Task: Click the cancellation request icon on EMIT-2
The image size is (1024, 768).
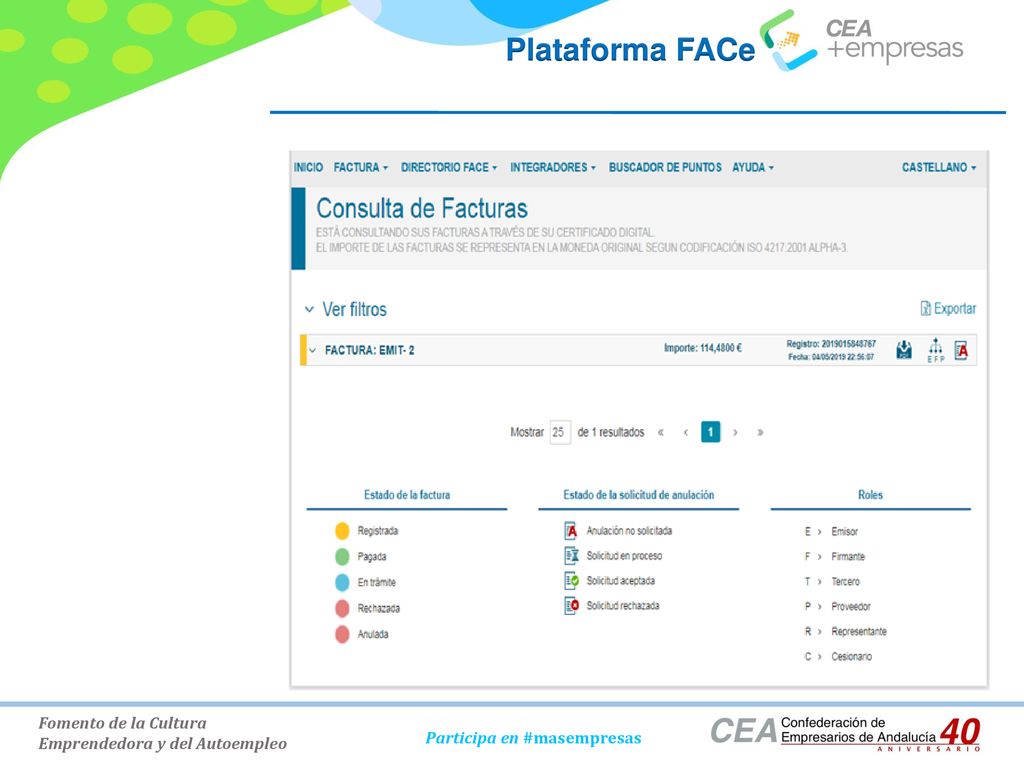Action: coord(961,351)
